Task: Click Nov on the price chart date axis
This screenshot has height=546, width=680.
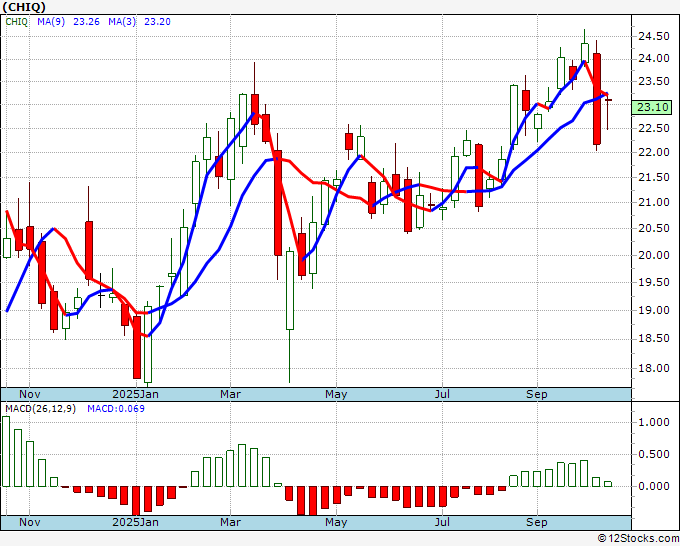Action: click(29, 394)
